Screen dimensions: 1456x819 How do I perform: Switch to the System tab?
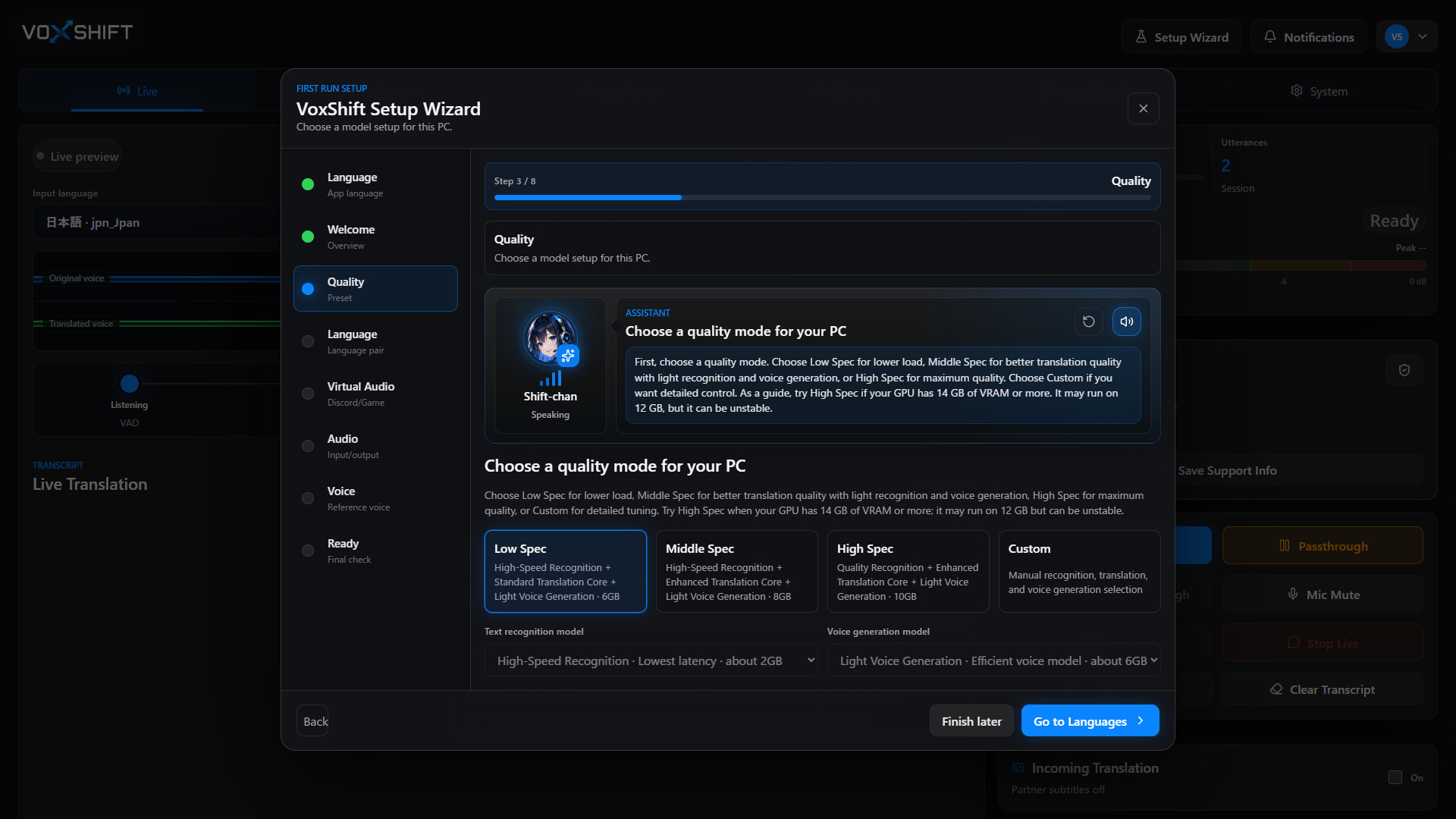click(x=1319, y=91)
